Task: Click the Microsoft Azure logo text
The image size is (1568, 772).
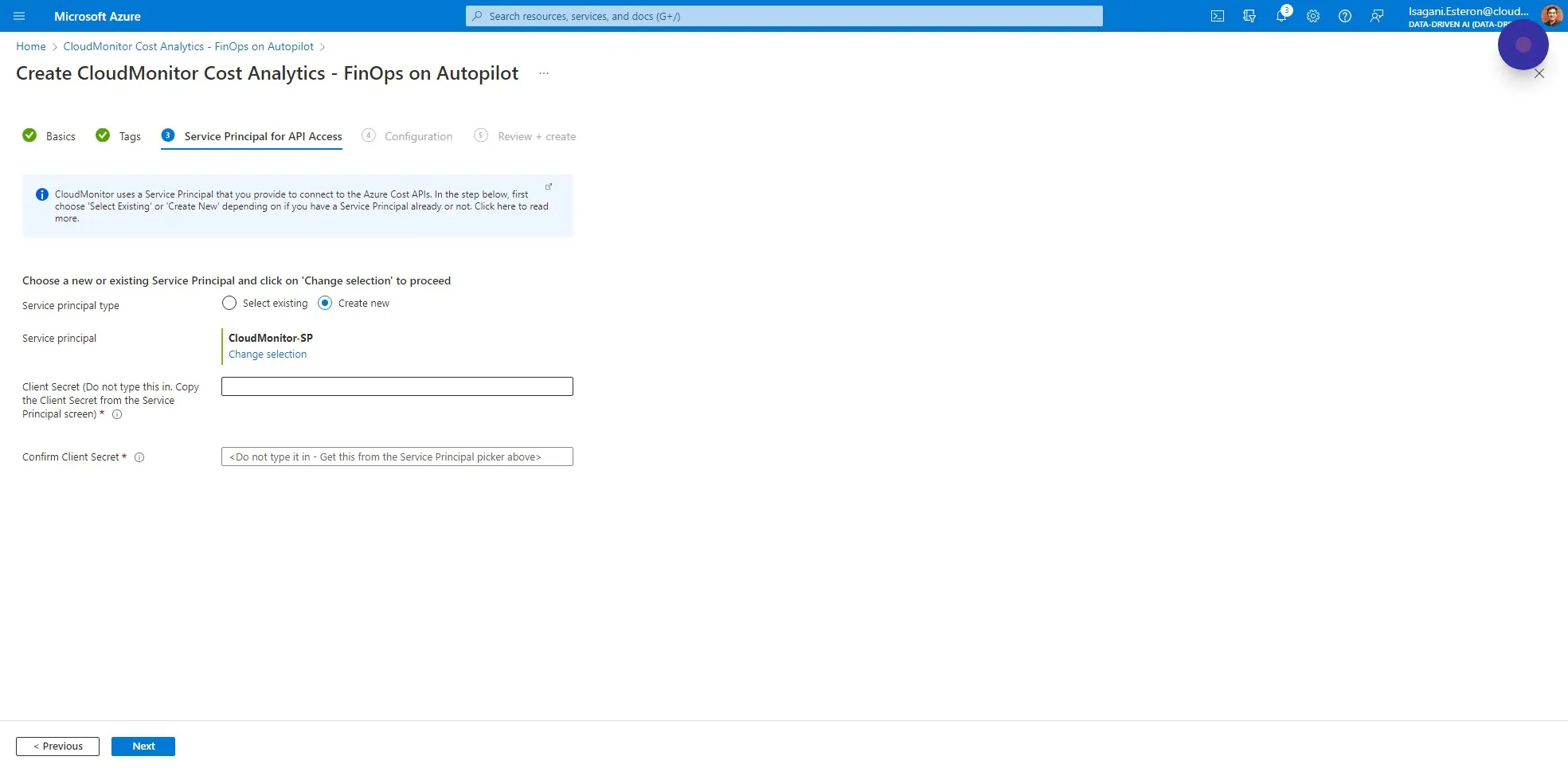Action: (x=97, y=16)
